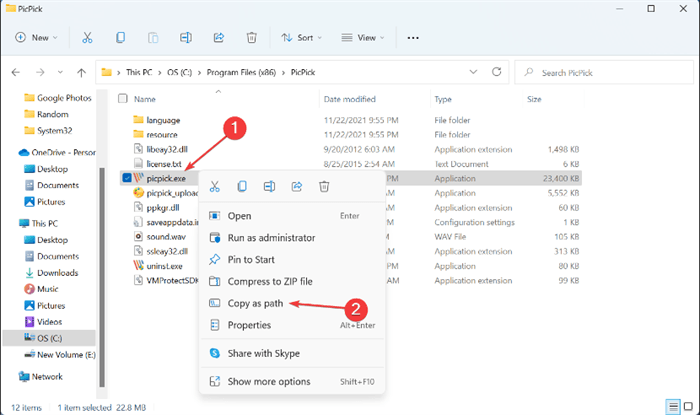
Task: Choose Show more options
Action: click(x=292, y=382)
